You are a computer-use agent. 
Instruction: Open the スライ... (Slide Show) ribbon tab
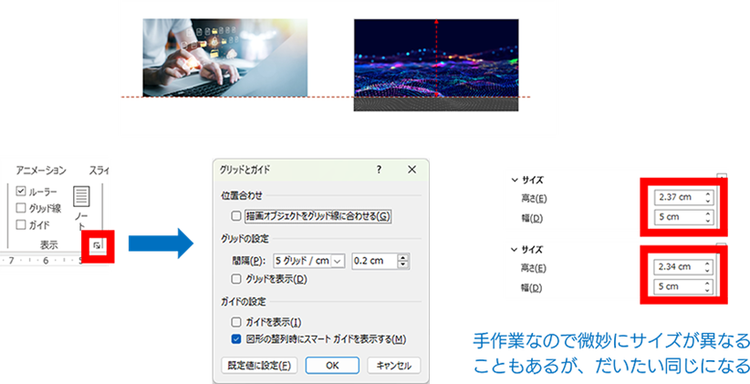pyautogui.click(x=99, y=170)
